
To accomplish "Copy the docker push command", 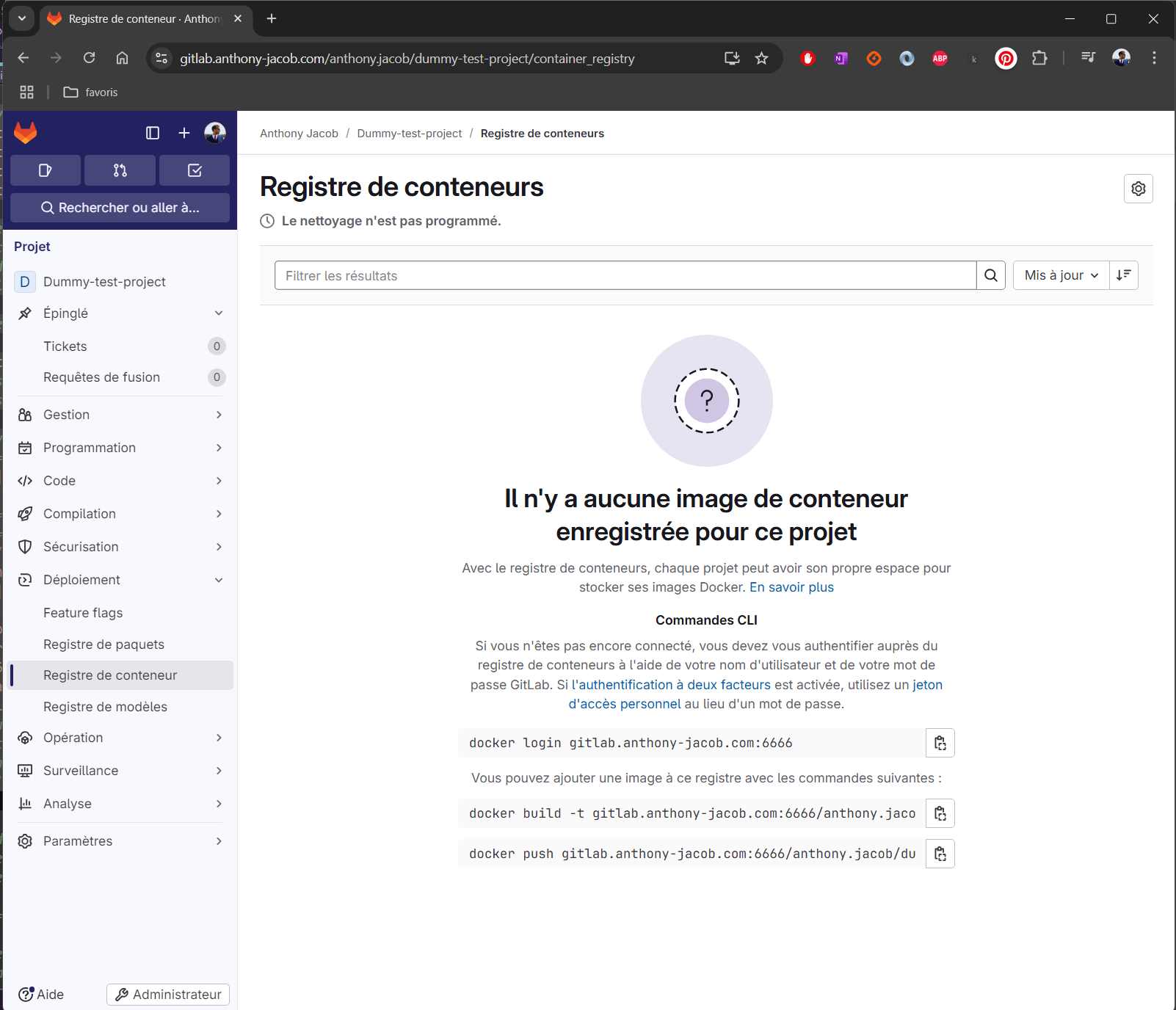I will [940, 854].
